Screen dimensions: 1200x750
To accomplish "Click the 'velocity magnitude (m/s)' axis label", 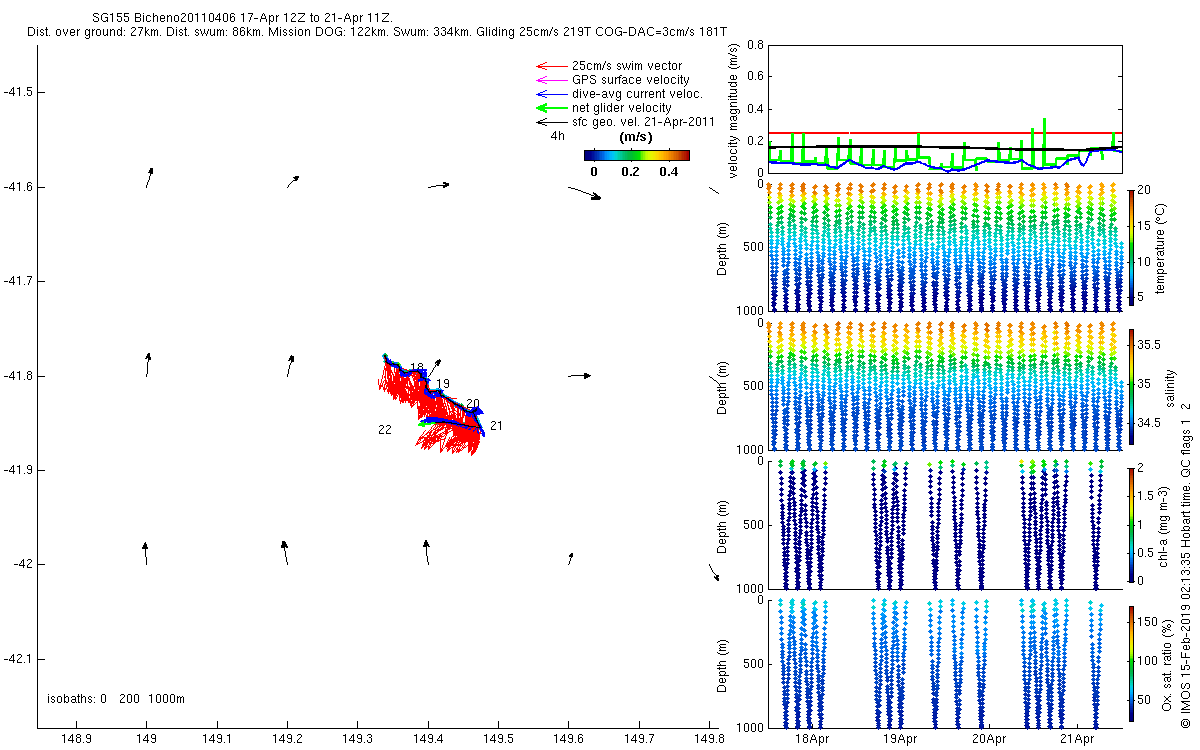I will point(733,110).
